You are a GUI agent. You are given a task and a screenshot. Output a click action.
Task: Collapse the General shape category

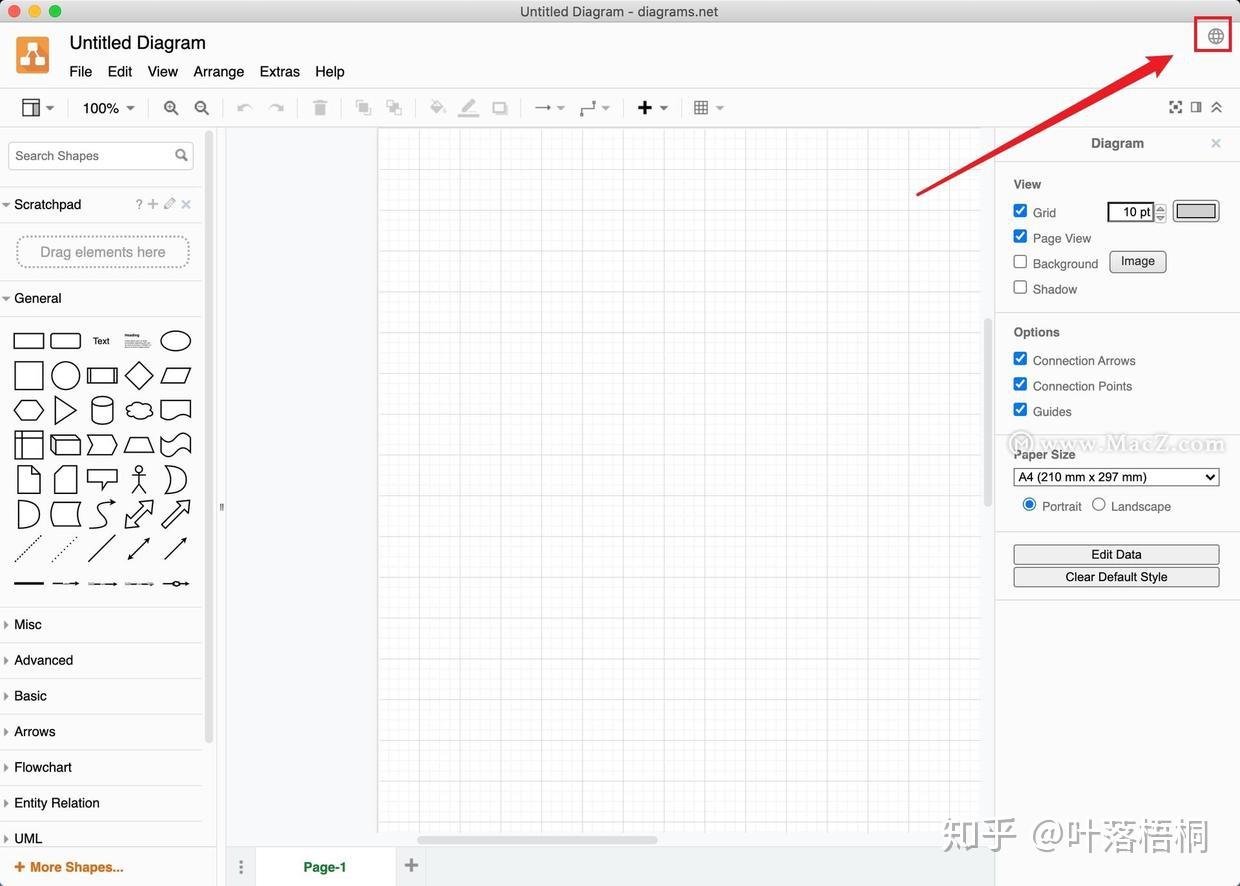tap(37, 298)
